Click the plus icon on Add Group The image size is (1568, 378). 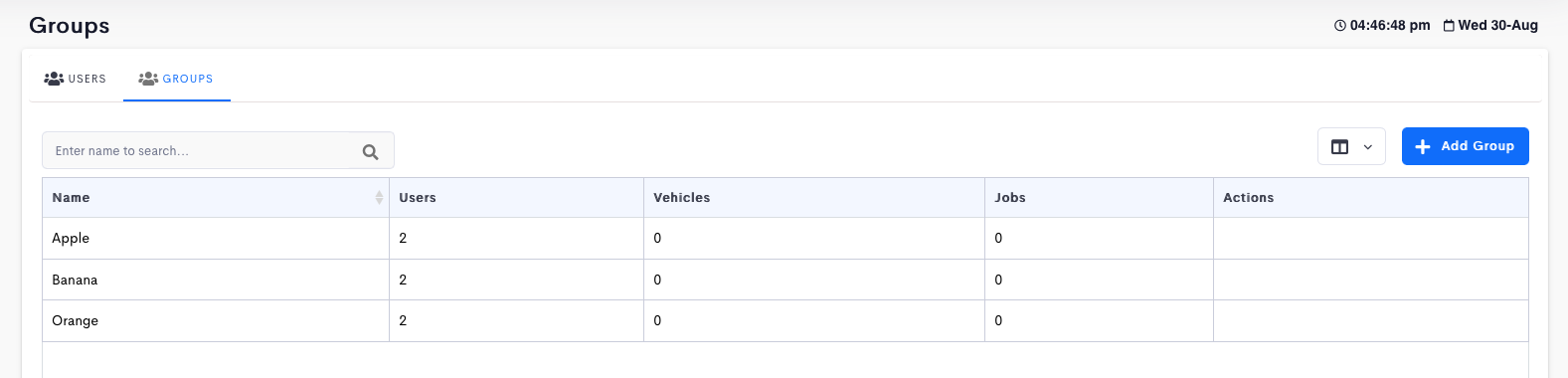tap(1423, 146)
